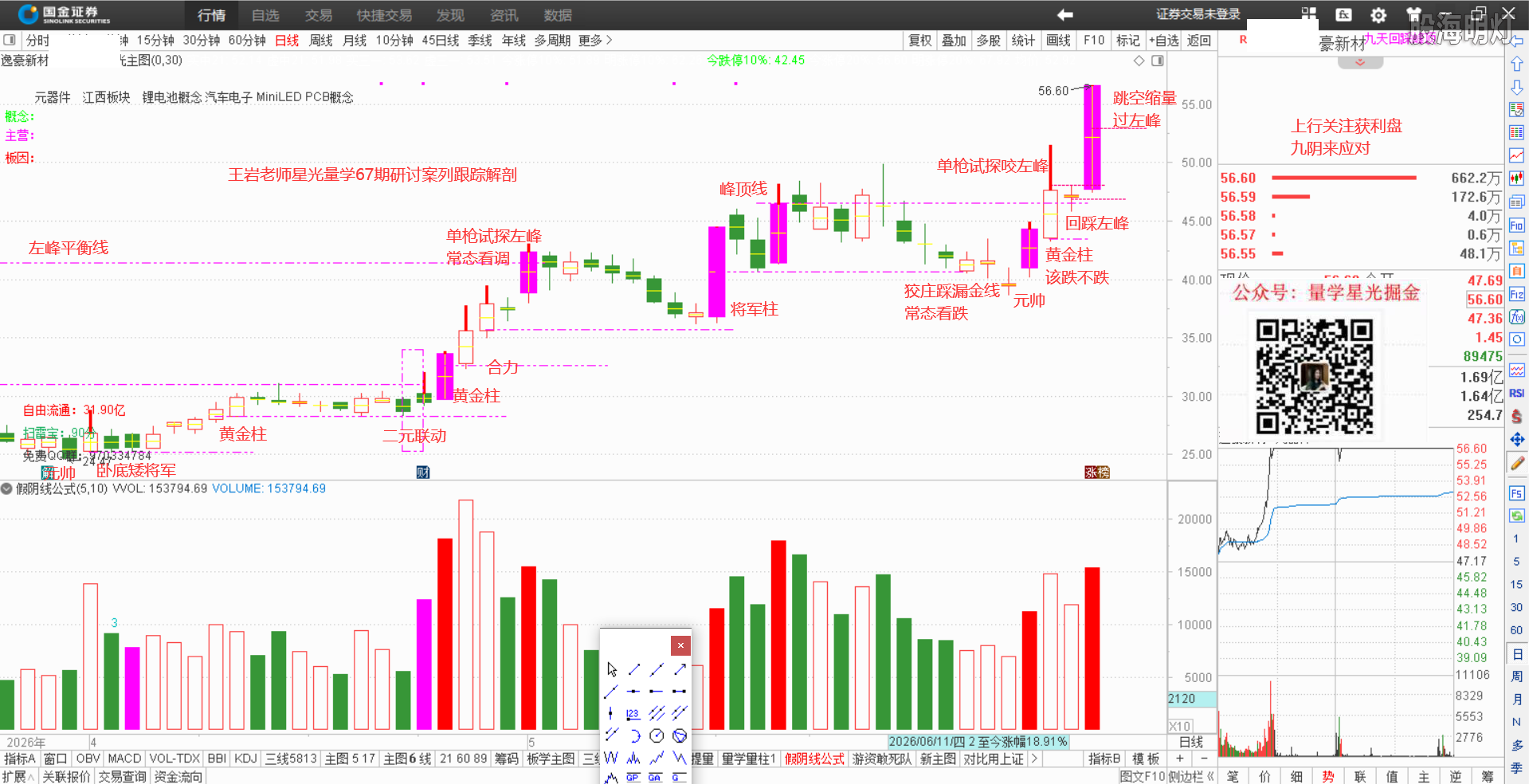Switch to the 周线 period tab
This screenshot has width=1529, height=784.
coord(321,40)
